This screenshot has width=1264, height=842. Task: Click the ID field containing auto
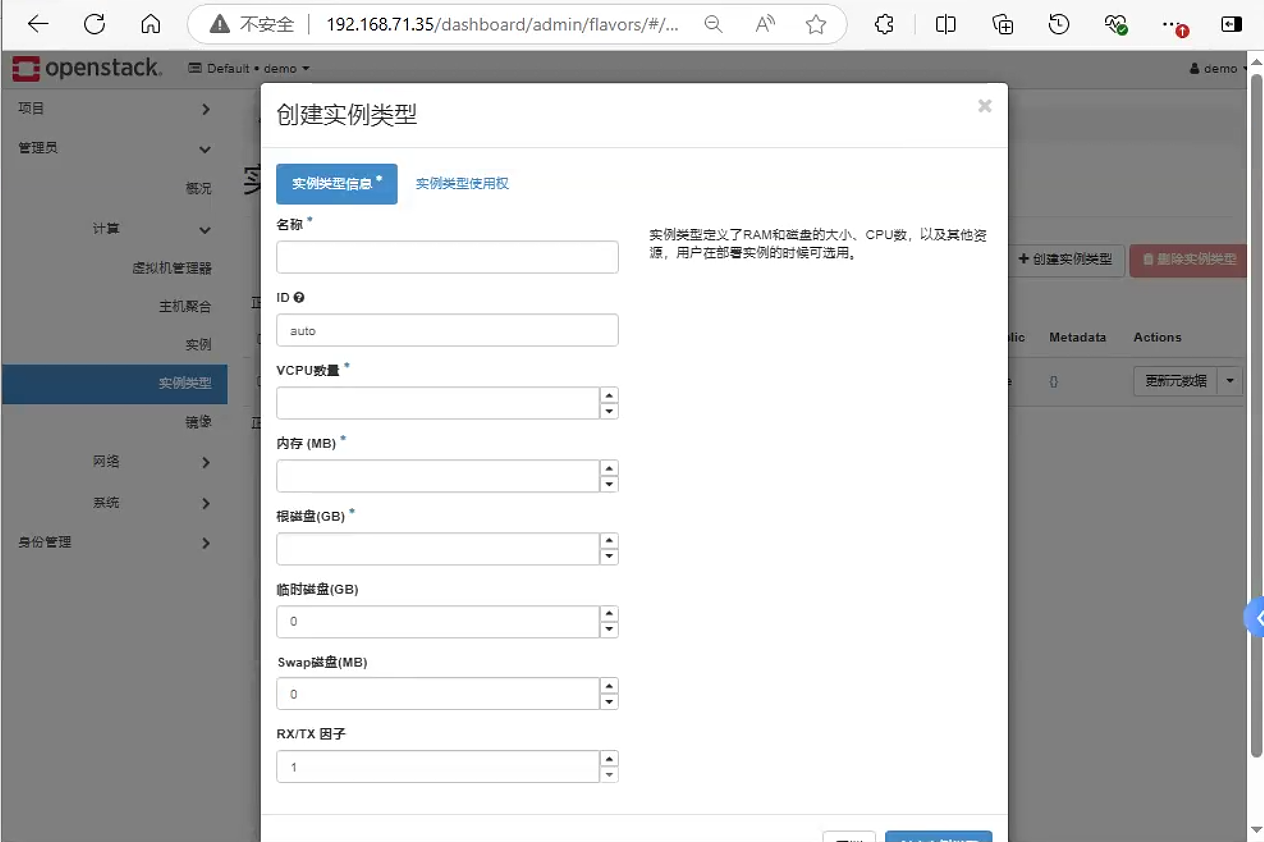447,330
